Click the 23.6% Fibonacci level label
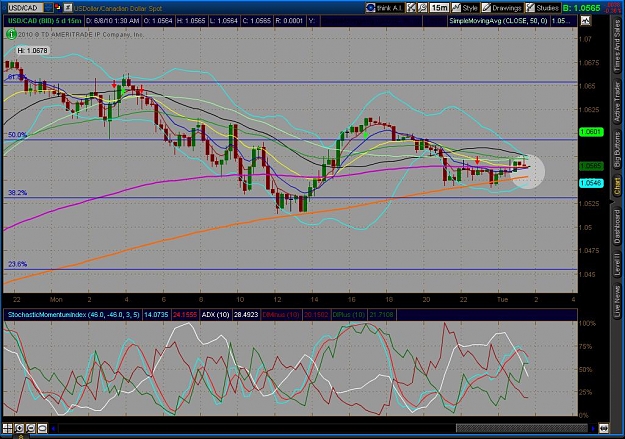This screenshot has width=625, height=439. click(x=18, y=264)
